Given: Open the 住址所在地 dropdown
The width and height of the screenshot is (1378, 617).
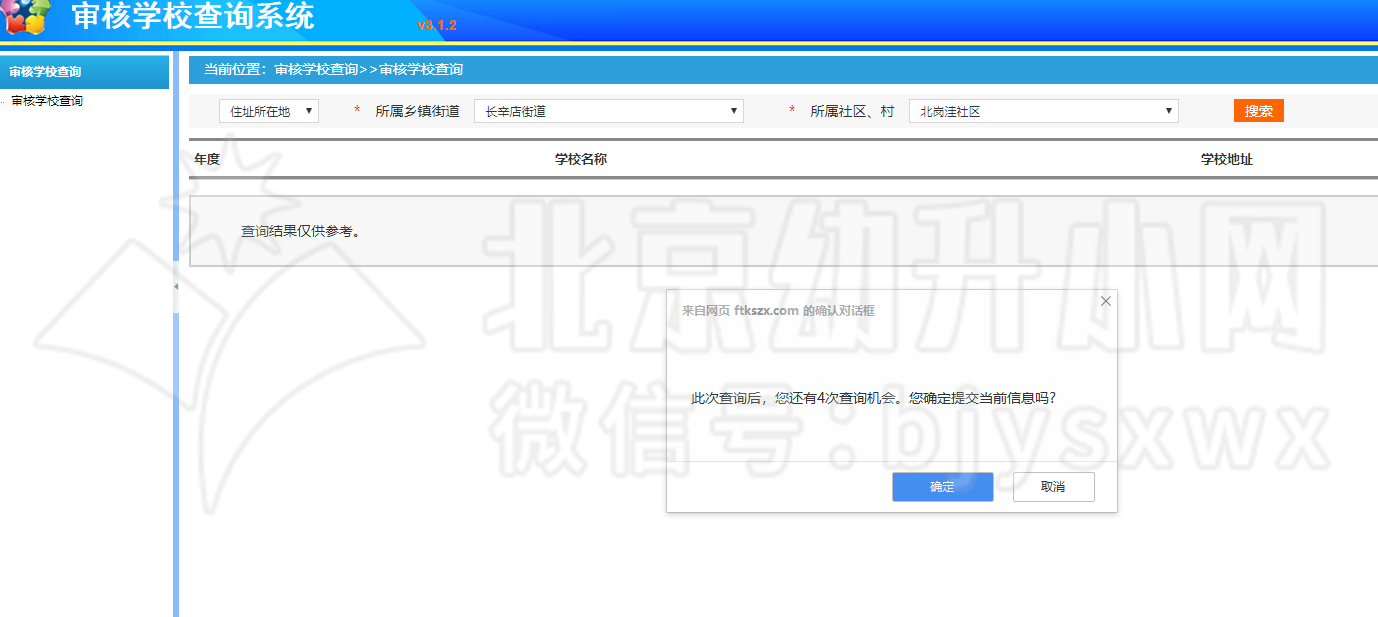Looking at the screenshot, I should [269, 111].
